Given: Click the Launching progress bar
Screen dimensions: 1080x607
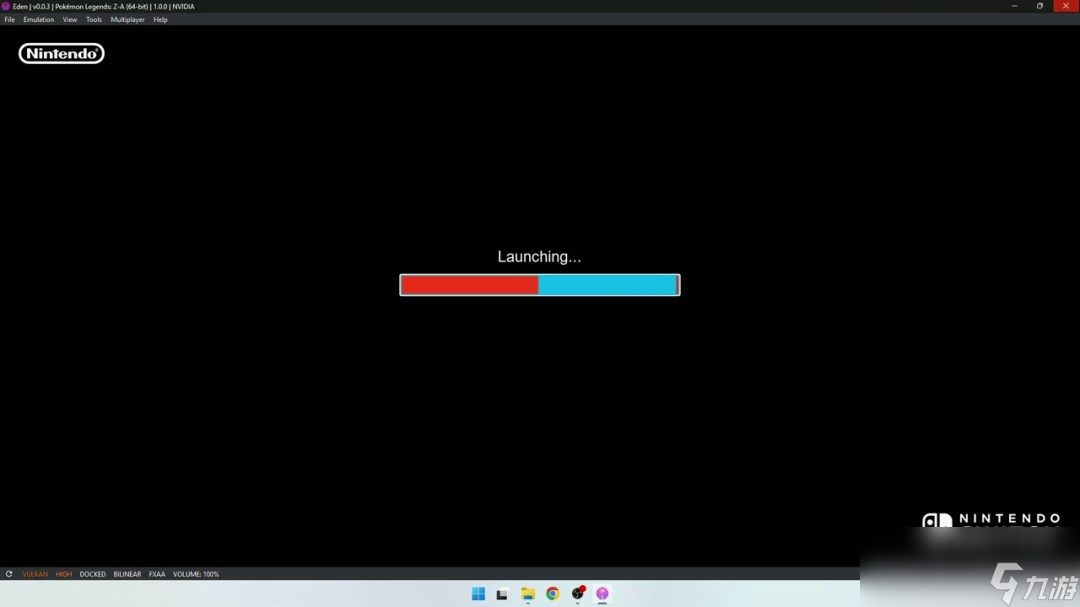Looking at the screenshot, I should coord(539,285).
